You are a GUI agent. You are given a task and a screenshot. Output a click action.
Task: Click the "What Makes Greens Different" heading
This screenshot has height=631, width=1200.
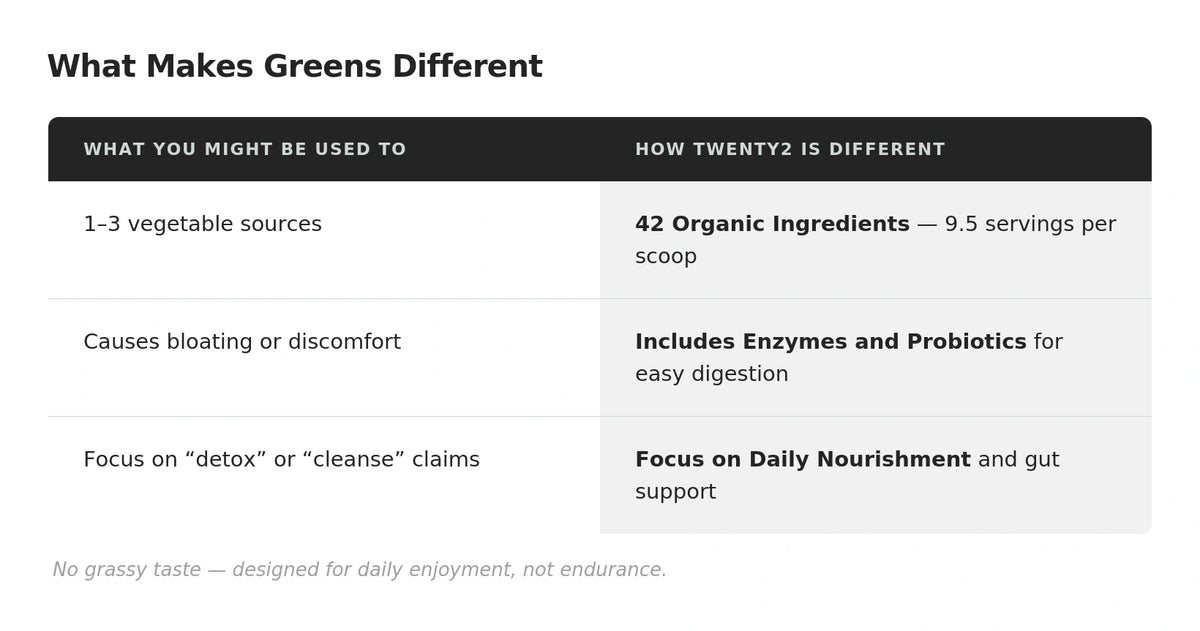point(294,67)
